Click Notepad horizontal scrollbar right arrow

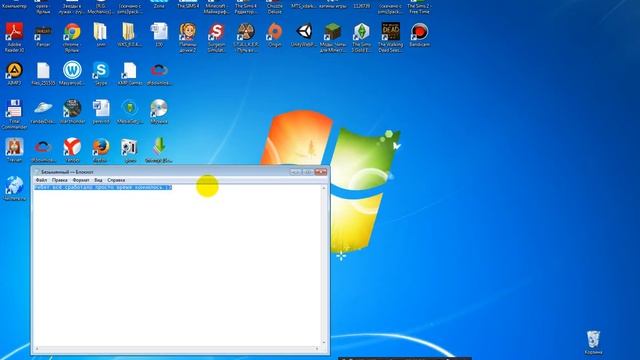317,349
